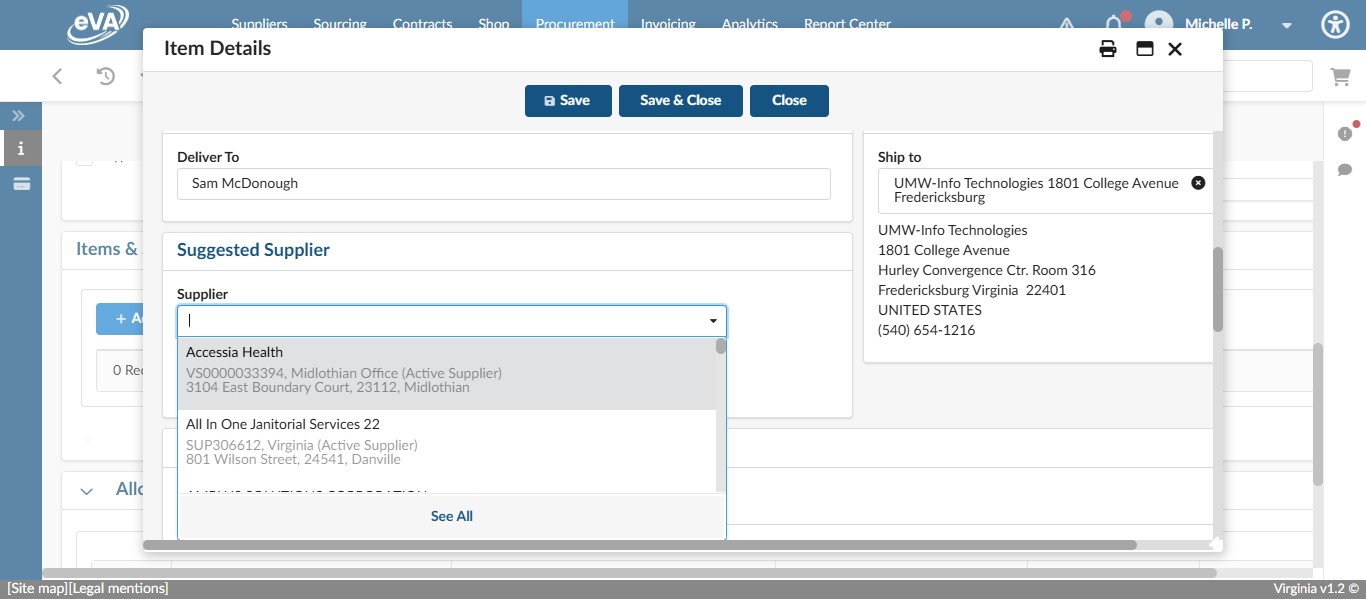Screen dimensions: 1366x599
Task: Open the Invoicing menu in the header
Action: [668, 23]
